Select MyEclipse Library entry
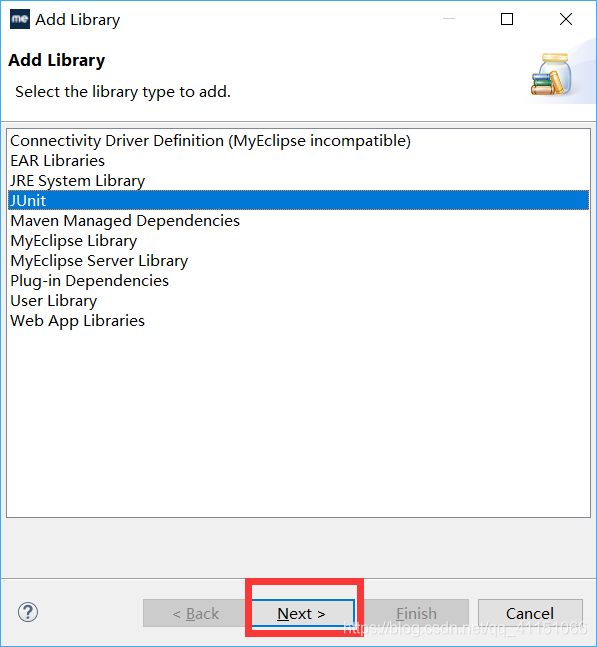597x647 pixels. 298,241
